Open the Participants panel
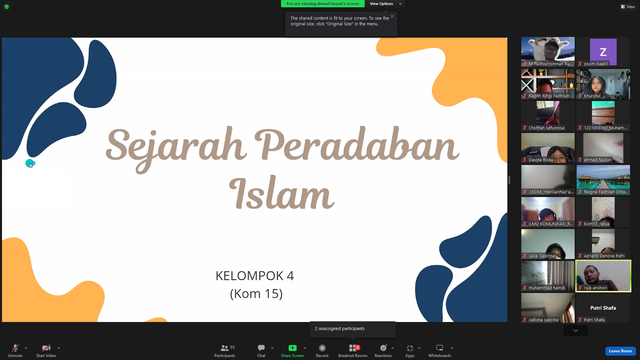640x360 pixels. point(224,350)
